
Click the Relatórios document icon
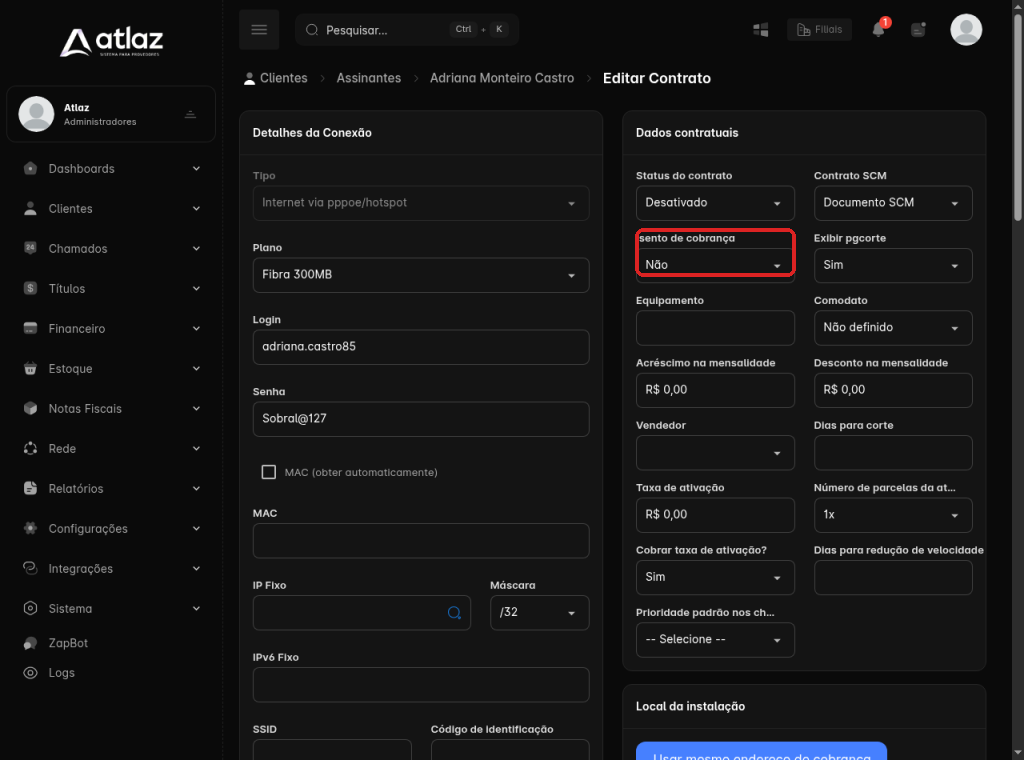[x=30, y=488]
